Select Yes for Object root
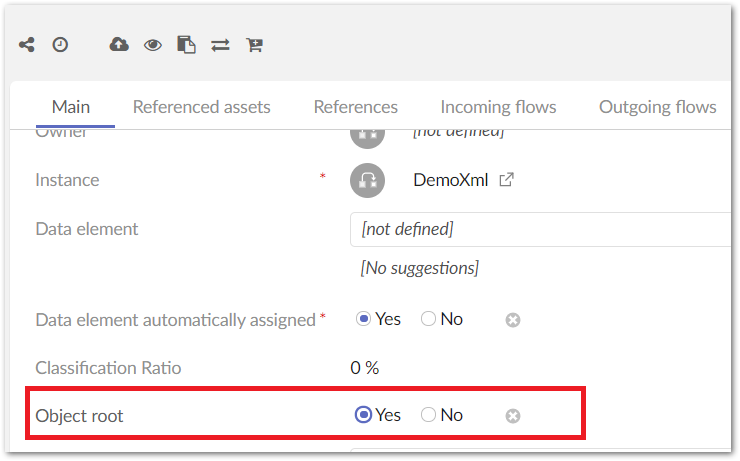This screenshot has width=740, height=461. tap(364, 415)
